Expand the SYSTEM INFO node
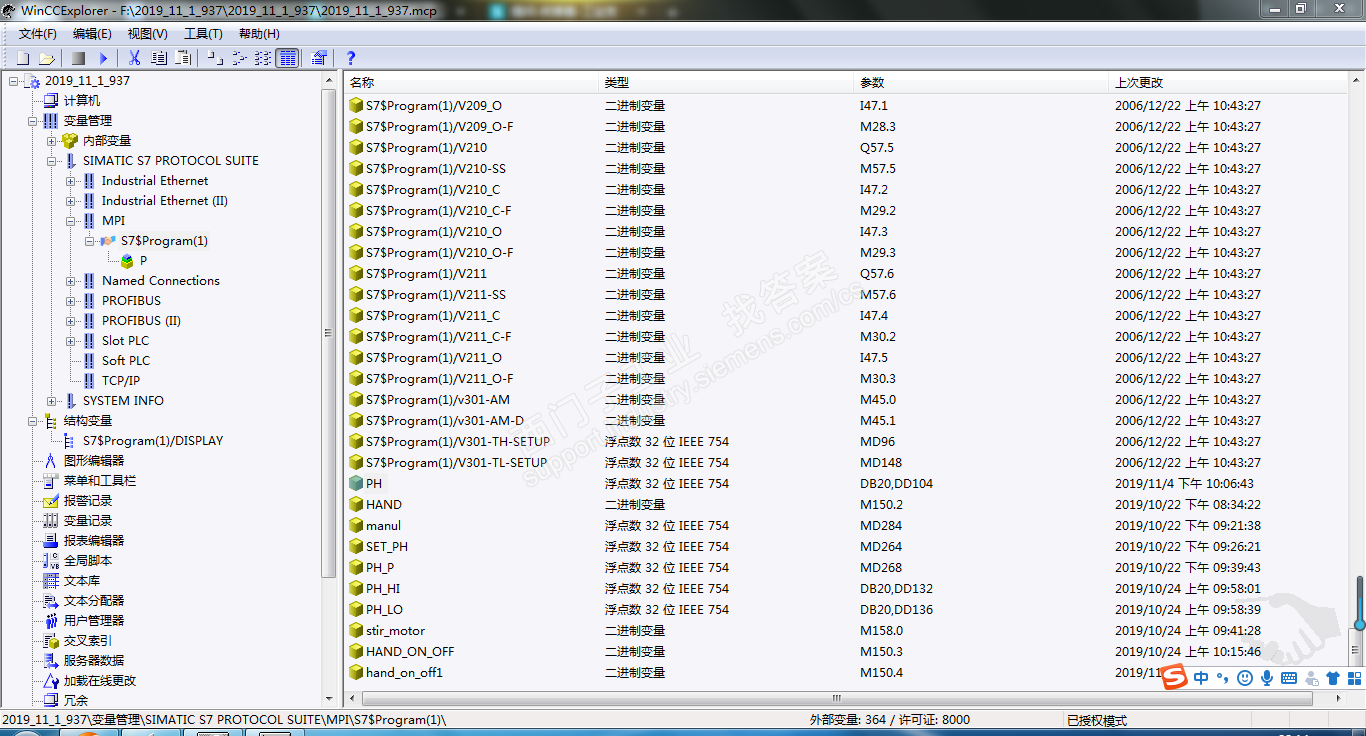This screenshot has width=1366, height=736. 52,401
